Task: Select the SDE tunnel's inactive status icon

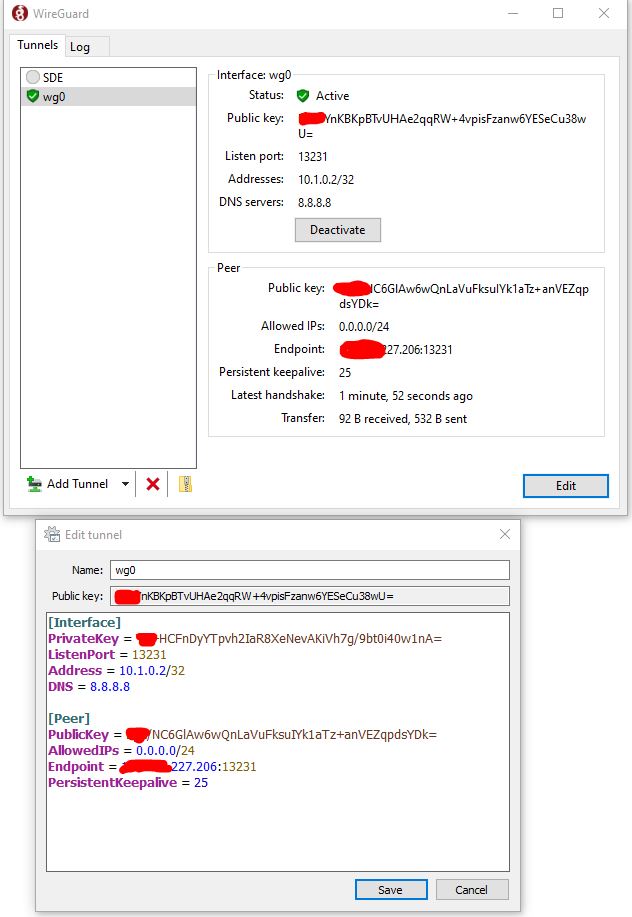Action: click(x=33, y=77)
